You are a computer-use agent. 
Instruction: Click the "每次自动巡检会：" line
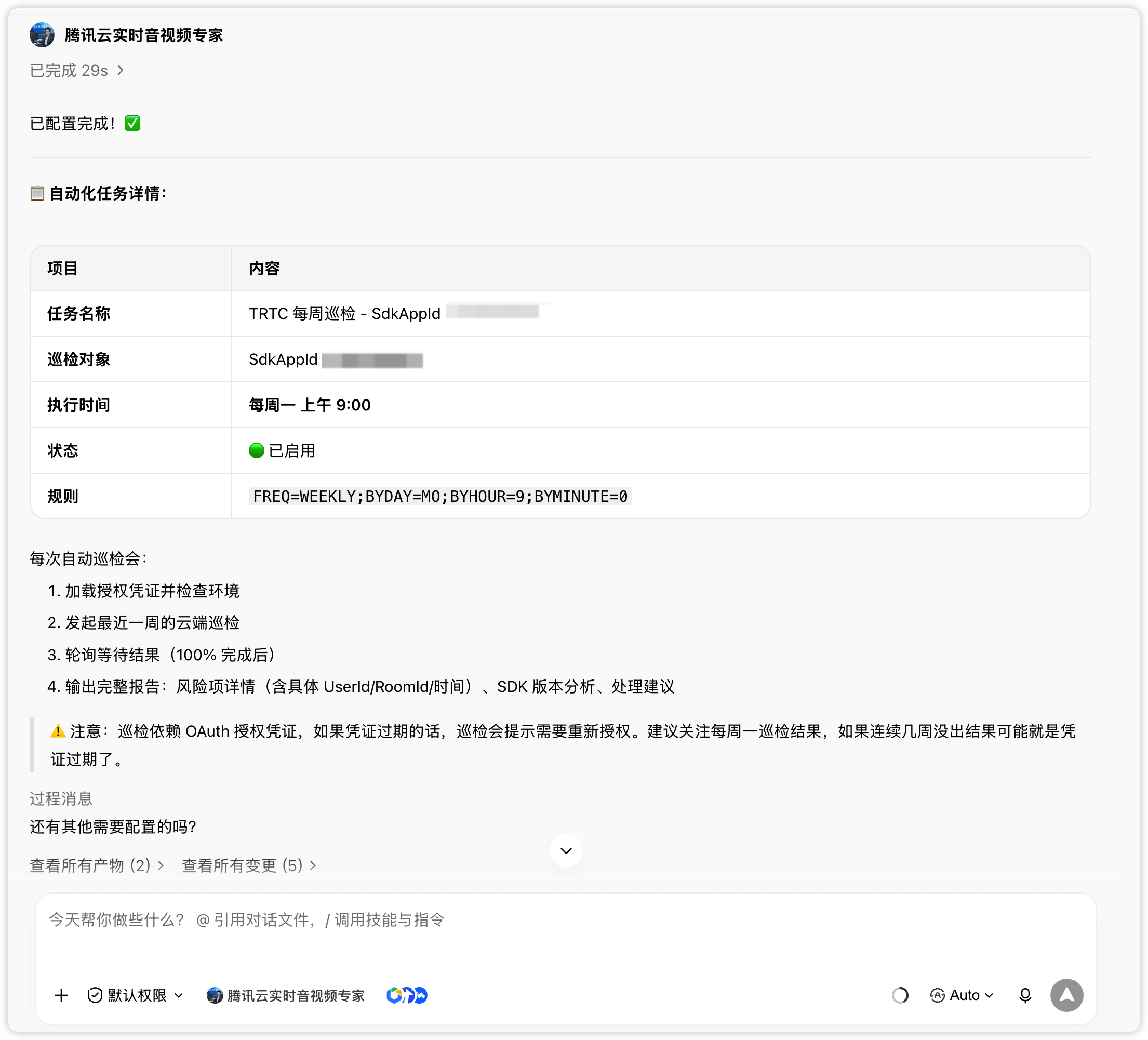tap(89, 559)
